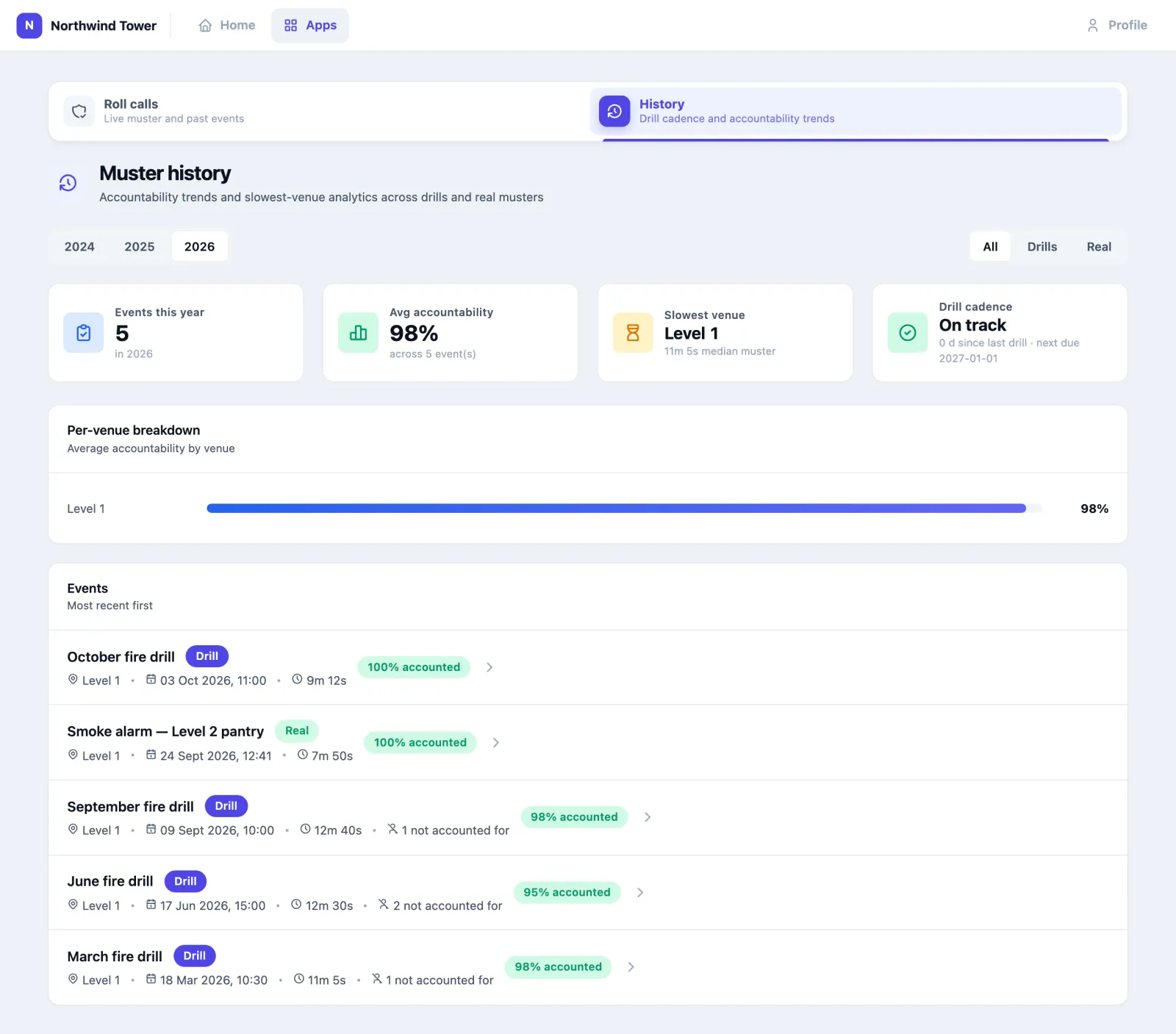Click the Avg accountability chart icon

[x=359, y=333]
